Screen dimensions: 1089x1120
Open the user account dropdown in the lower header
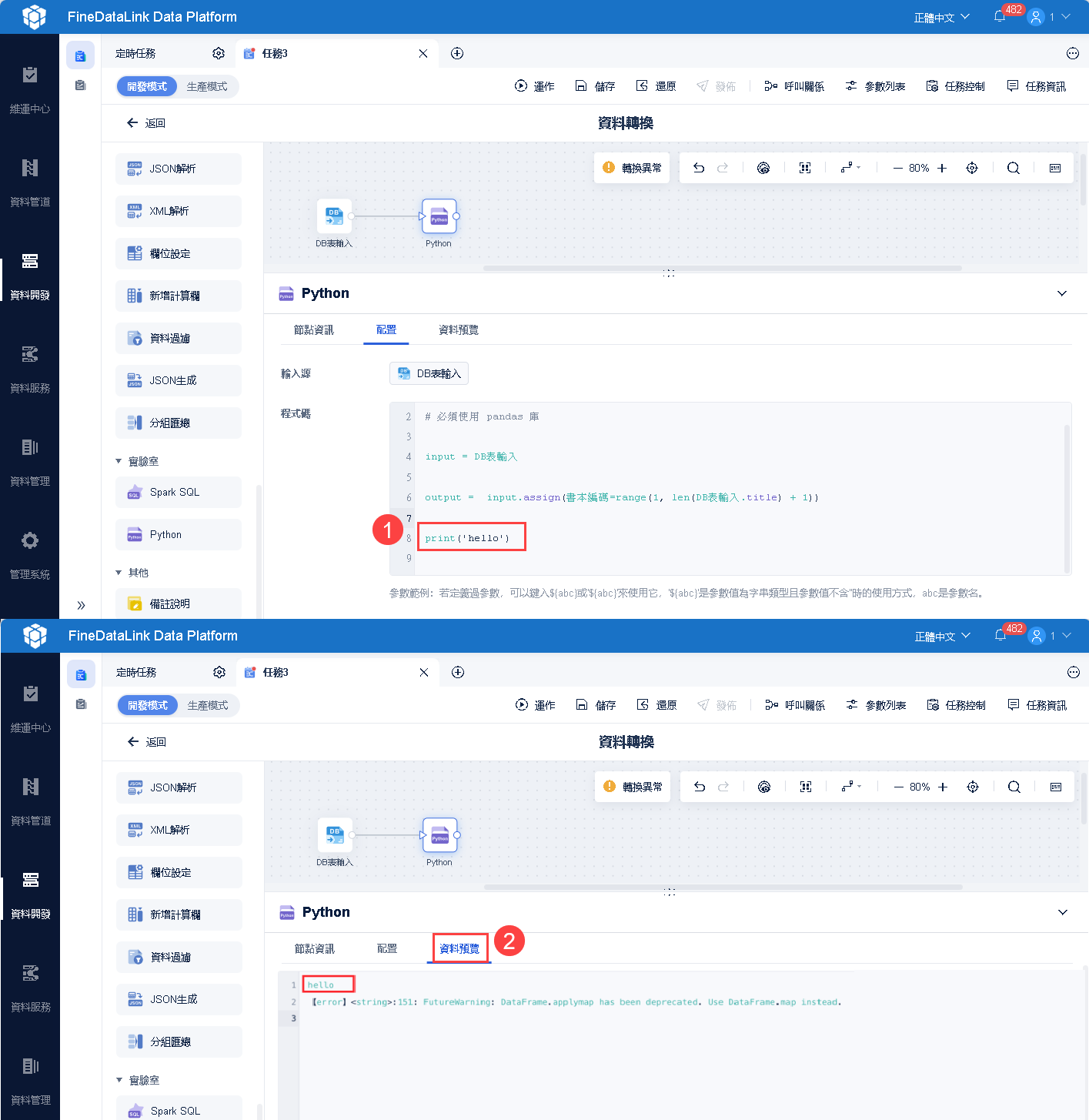pyautogui.click(x=1051, y=636)
